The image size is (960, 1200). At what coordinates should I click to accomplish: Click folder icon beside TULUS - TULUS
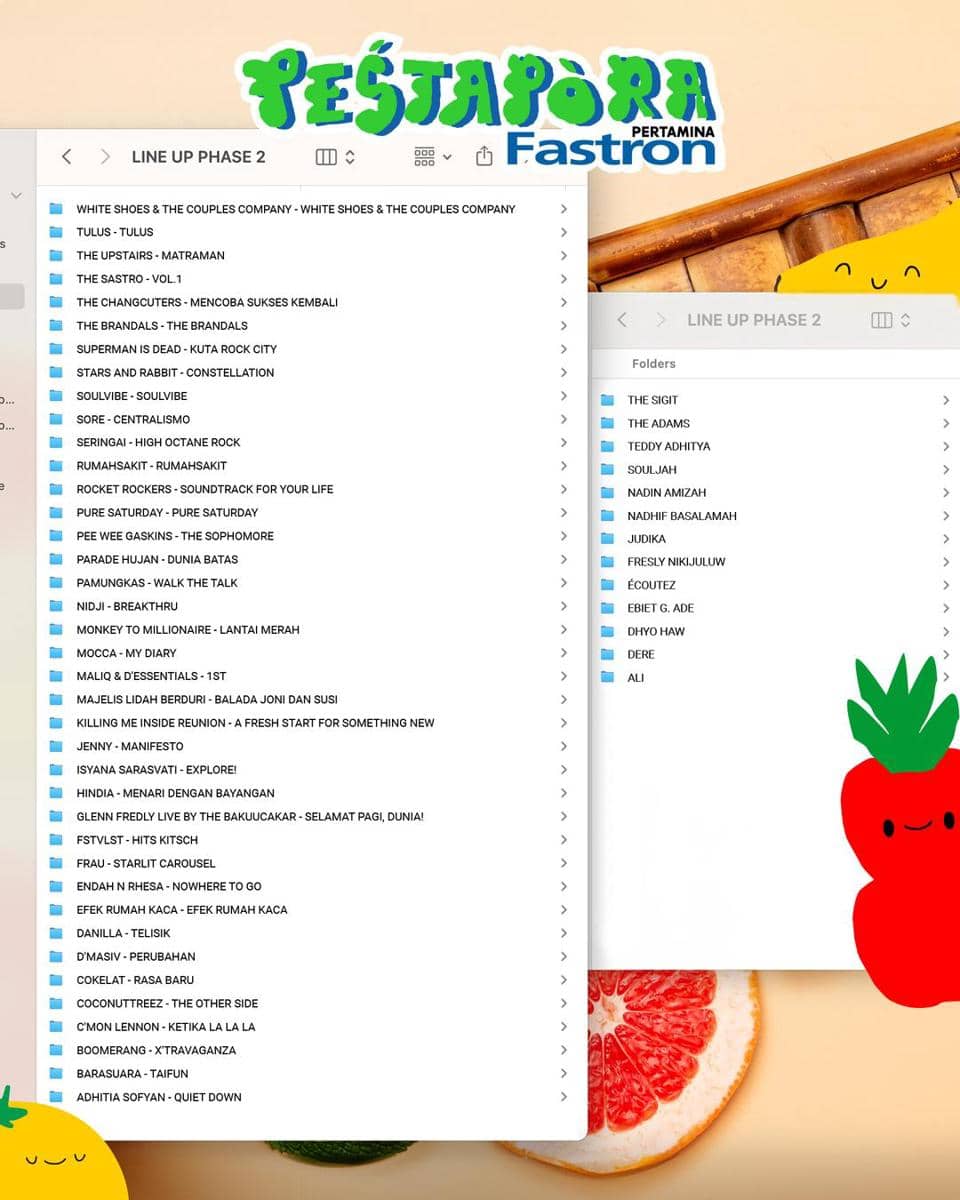pyautogui.click(x=56, y=232)
